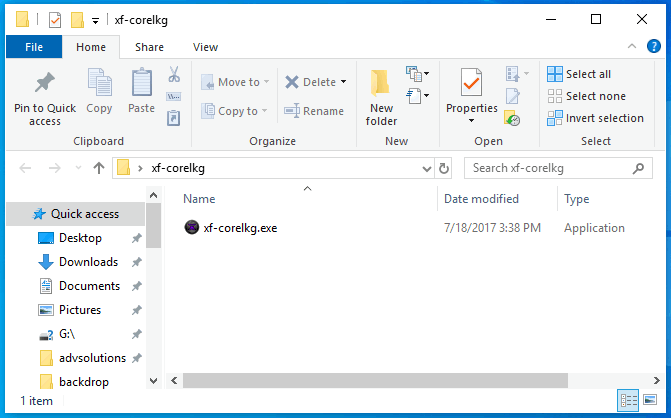Click the Pin to Quick access icon
The width and height of the screenshot is (671, 418).
[x=44, y=82]
